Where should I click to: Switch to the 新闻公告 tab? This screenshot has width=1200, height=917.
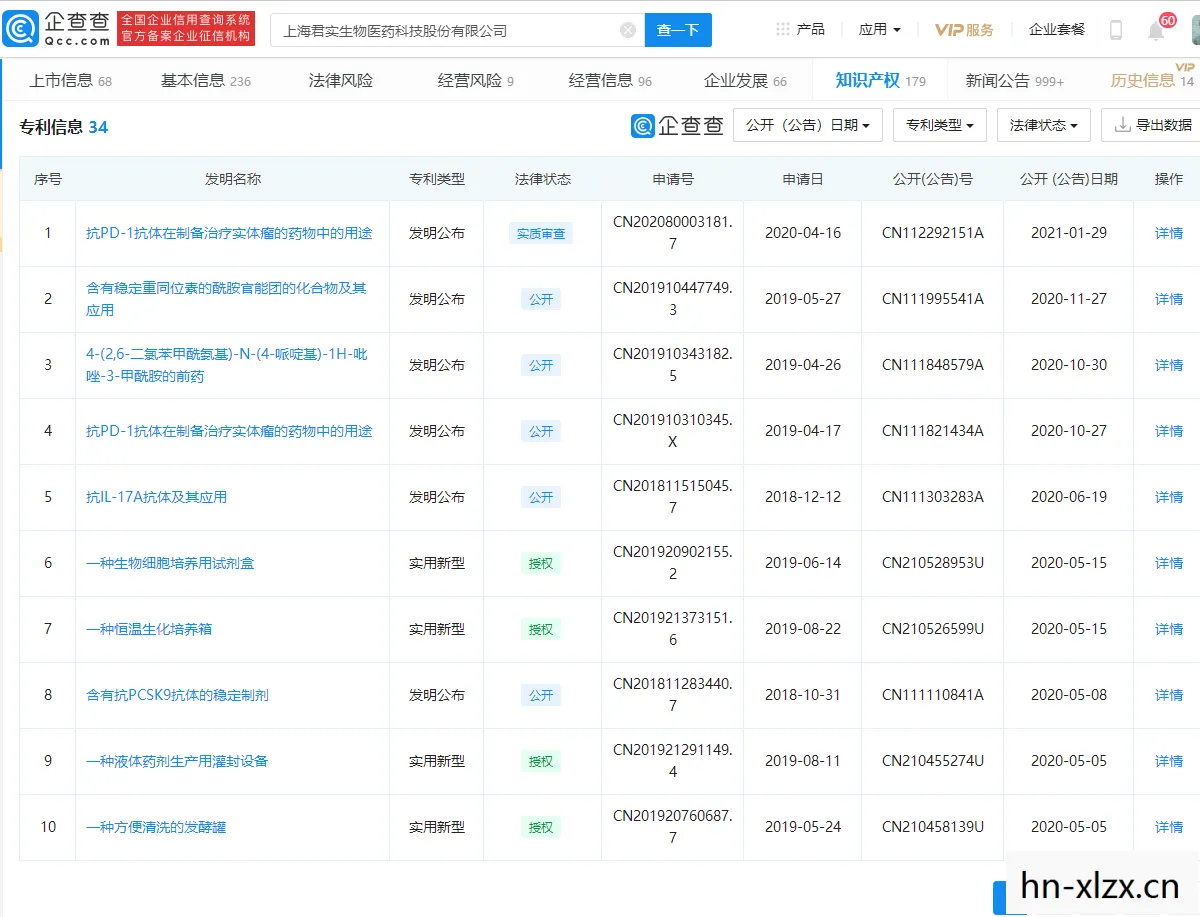(x=1015, y=80)
